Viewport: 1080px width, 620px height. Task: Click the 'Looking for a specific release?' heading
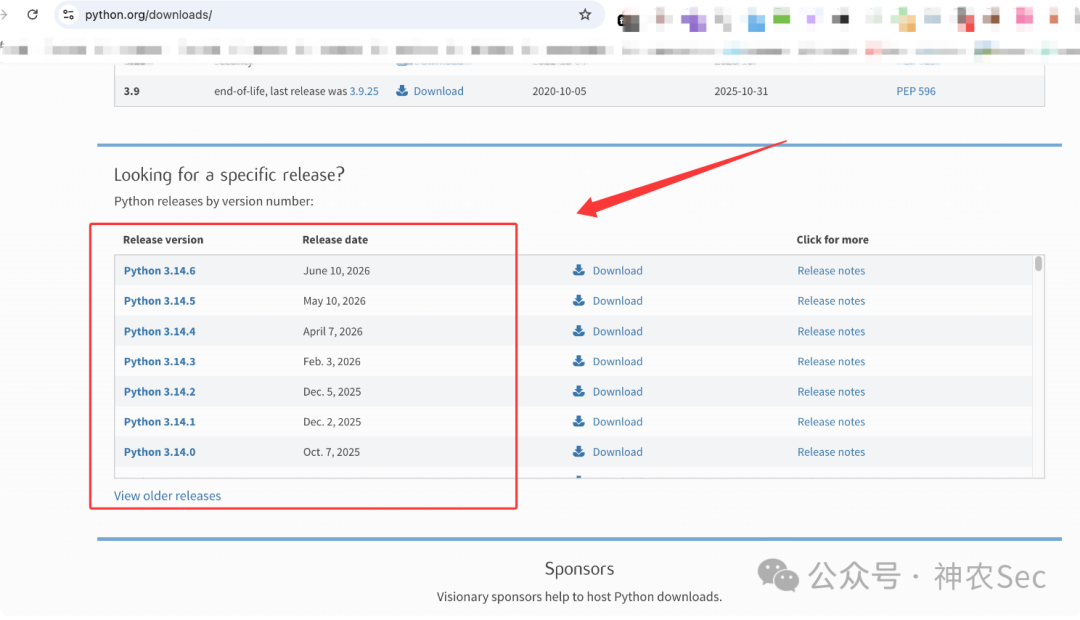pyautogui.click(x=229, y=175)
